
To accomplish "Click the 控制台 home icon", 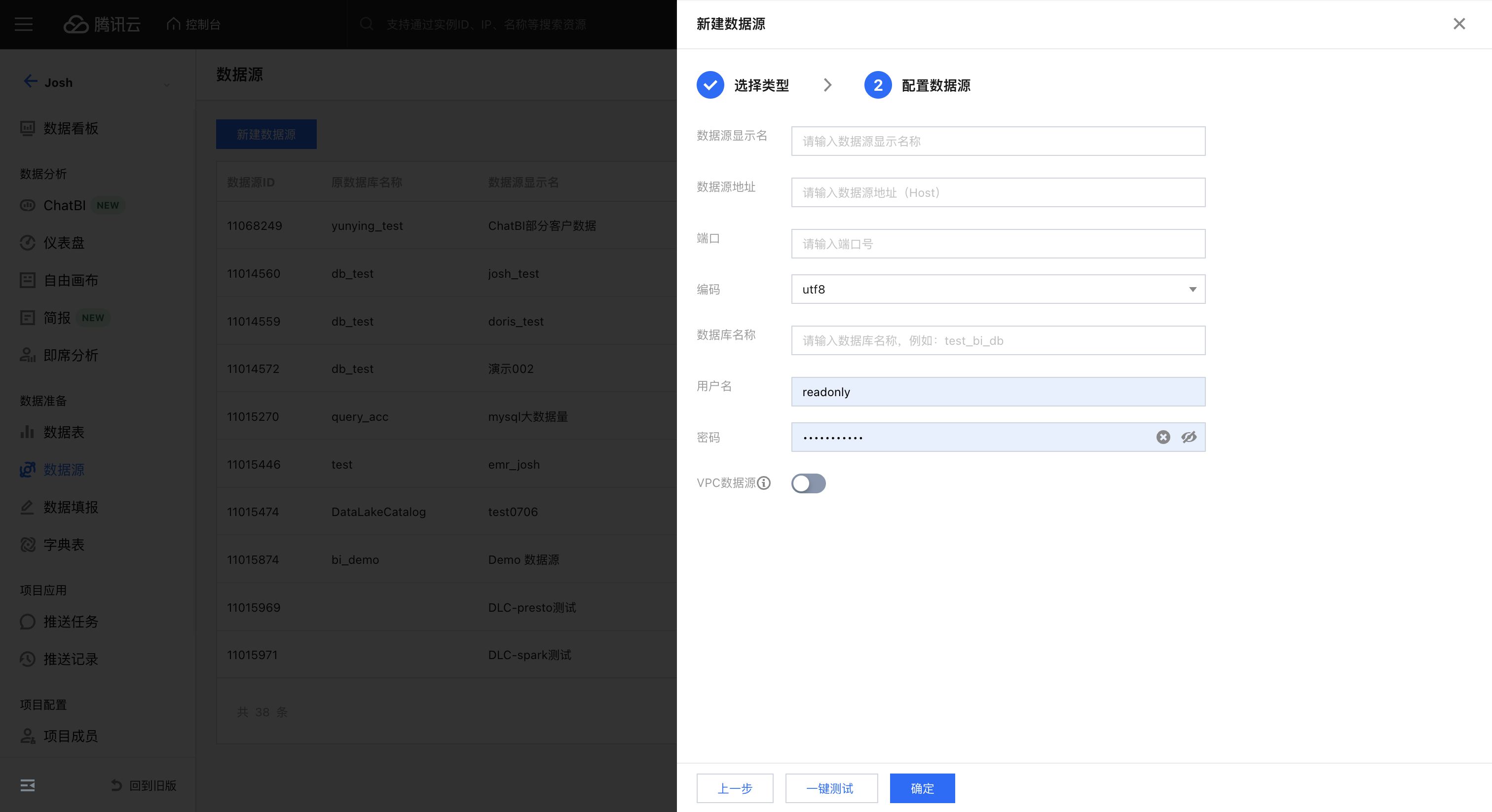I will tap(173, 24).
